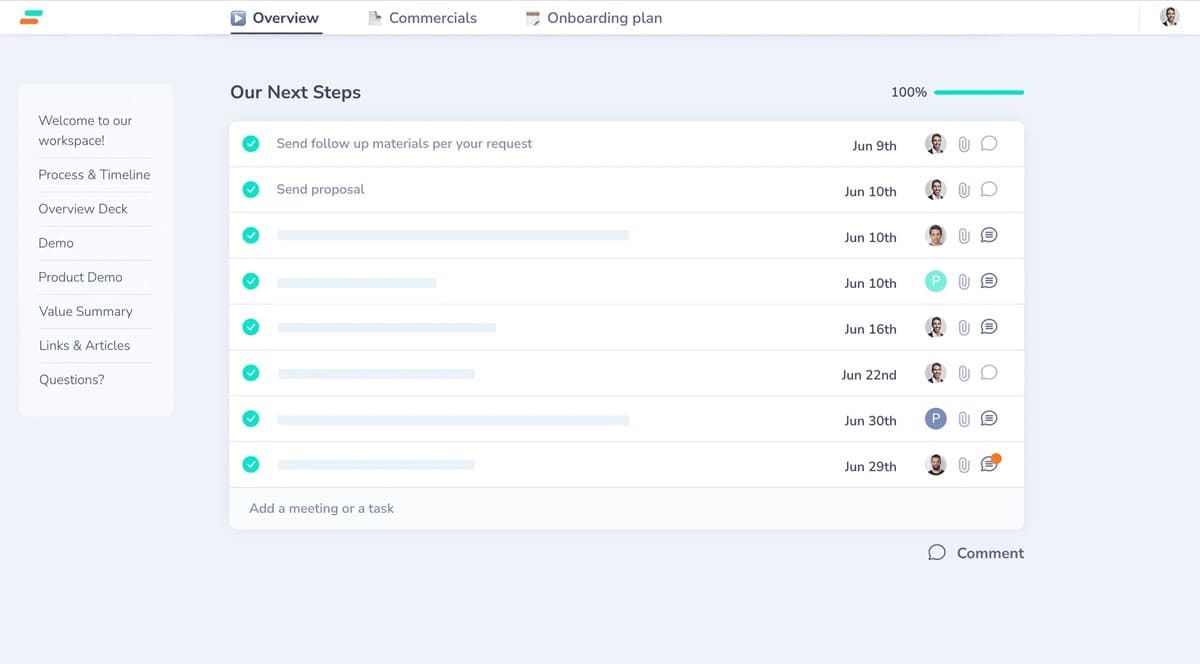
Task: Click the app logo in top-left corner
Action: coord(31,17)
